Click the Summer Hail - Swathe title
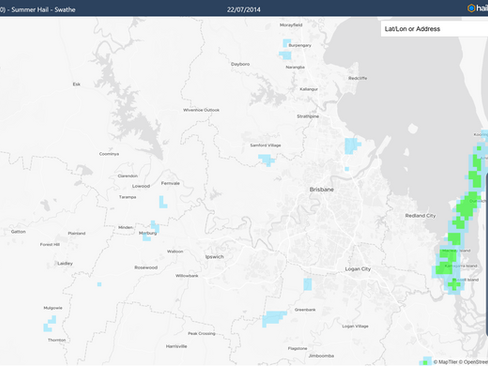 pyautogui.click(x=43, y=10)
